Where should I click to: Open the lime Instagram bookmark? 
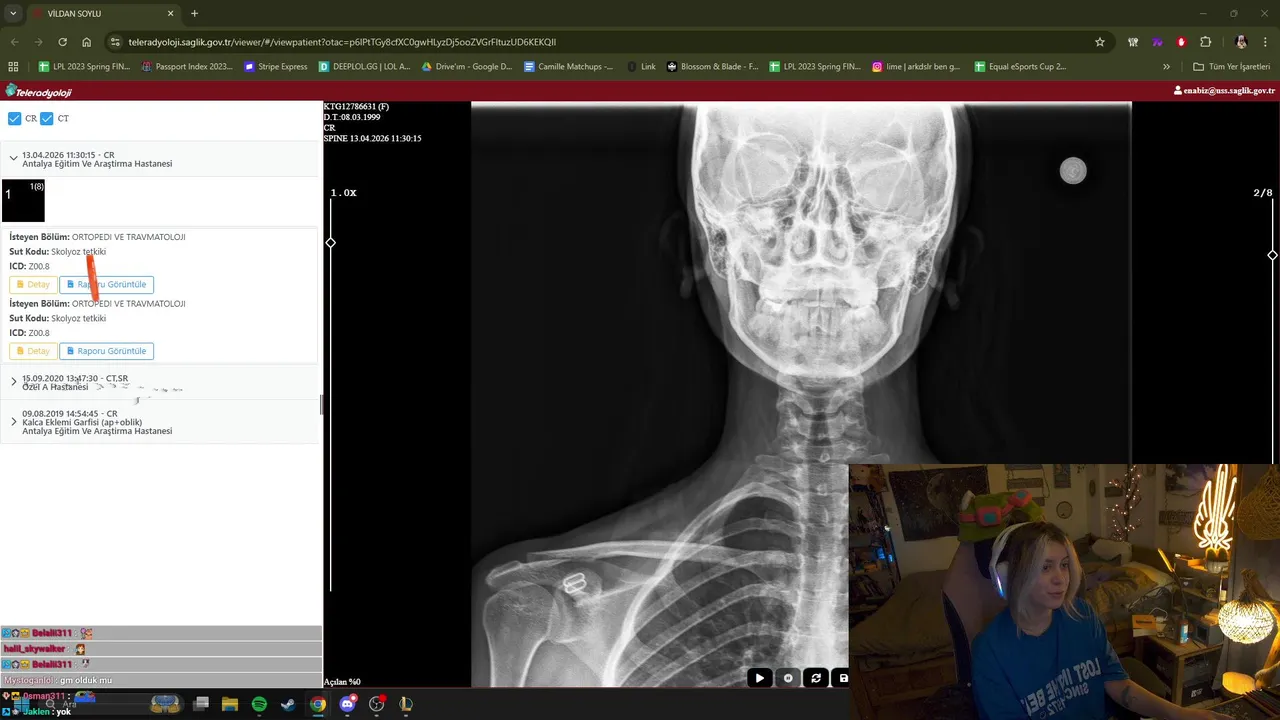[916, 66]
